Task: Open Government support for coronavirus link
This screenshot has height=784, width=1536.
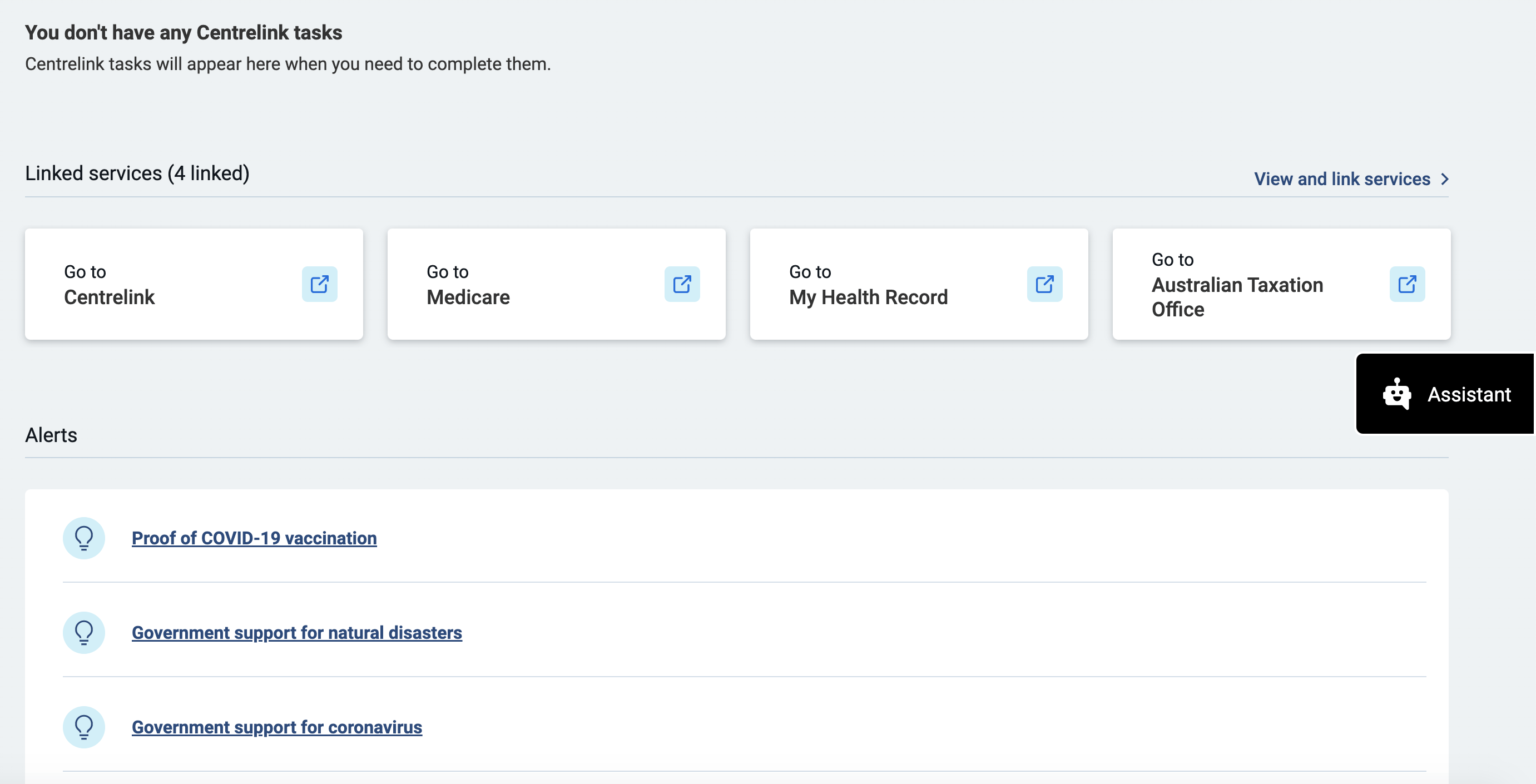Action: point(277,727)
